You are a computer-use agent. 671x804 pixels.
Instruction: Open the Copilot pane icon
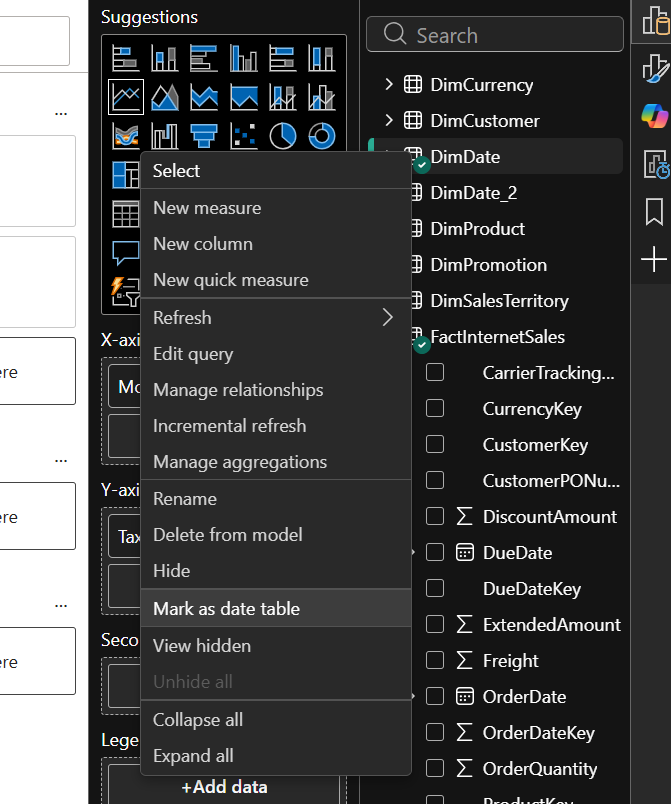click(654, 116)
